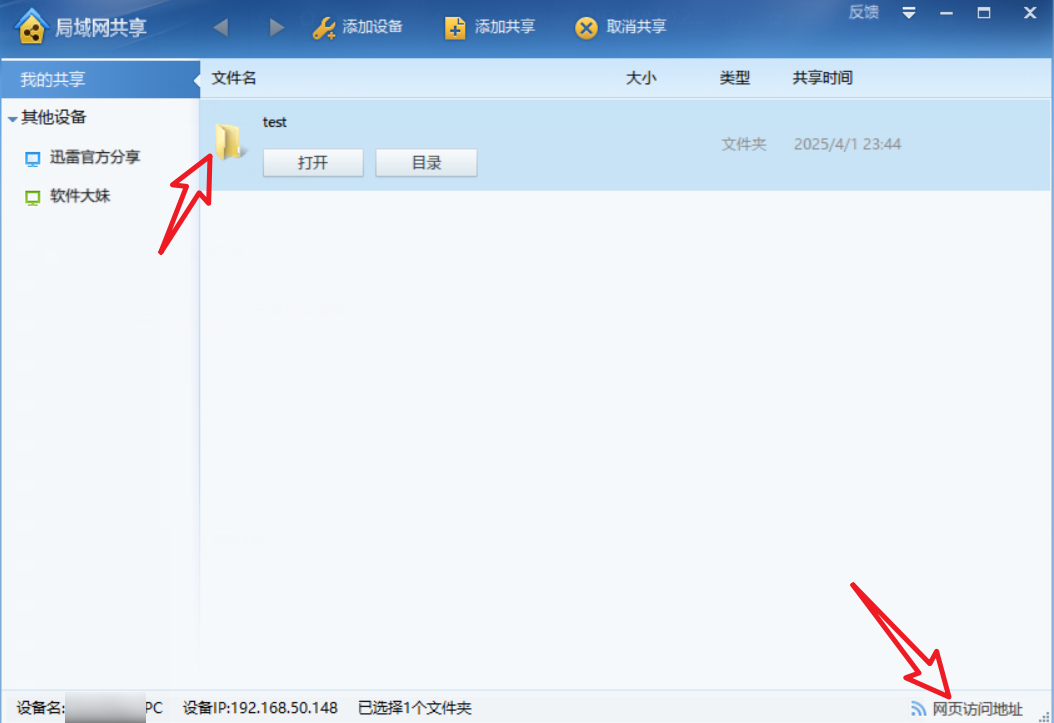Click the green monitor icon of 软件大妹
This screenshot has width=1054, height=723.
pos(32,198)
